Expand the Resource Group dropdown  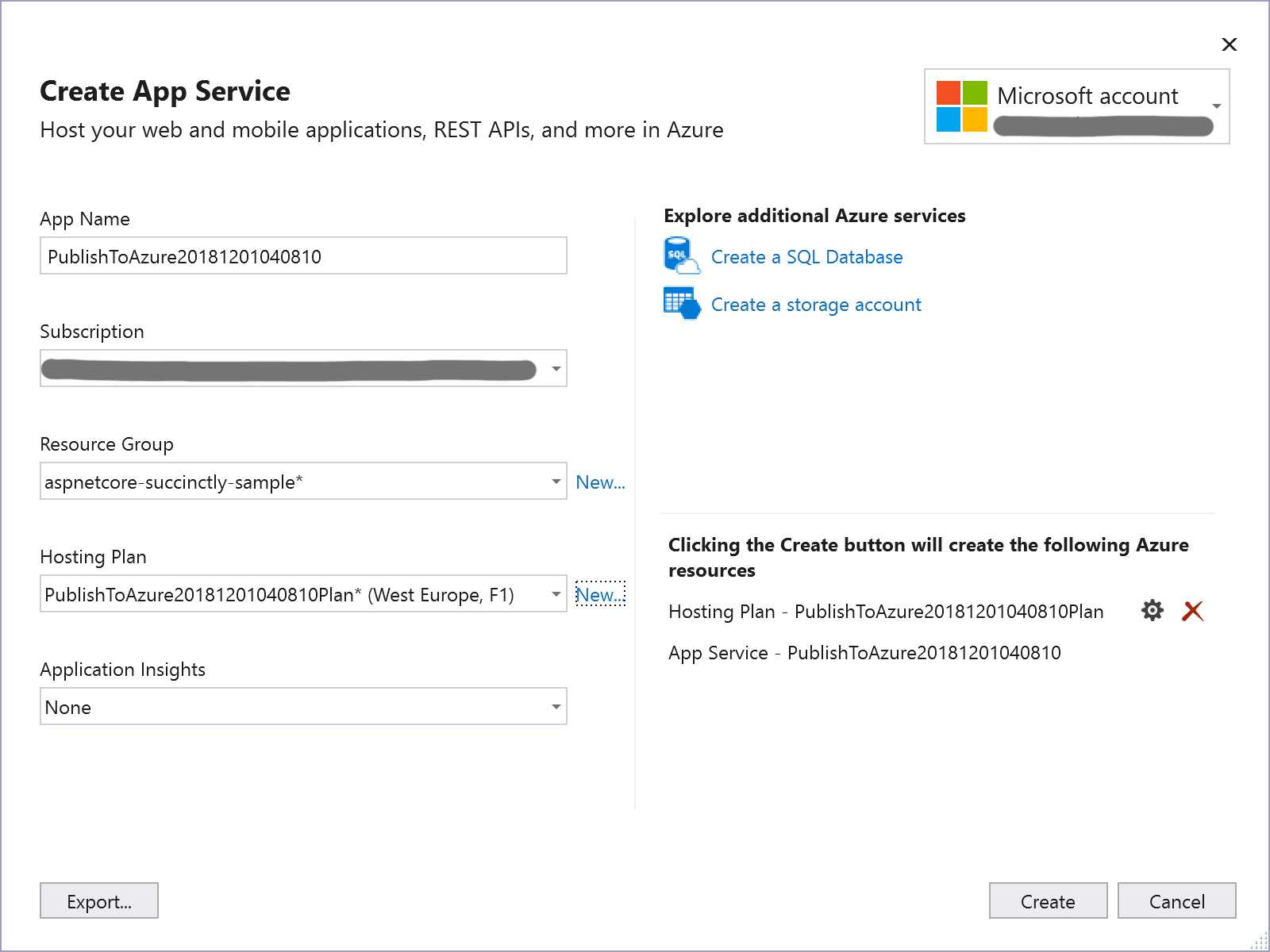pyautogui.click(x=554, y=481)
